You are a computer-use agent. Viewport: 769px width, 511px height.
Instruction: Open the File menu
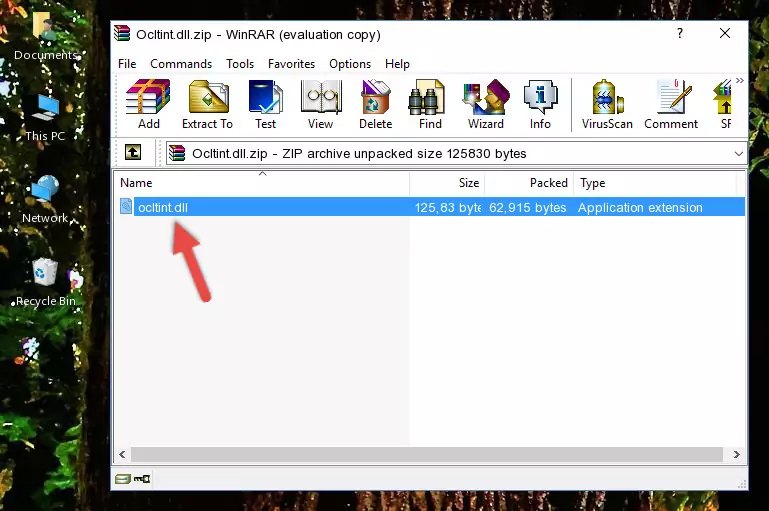coord(127,64)
